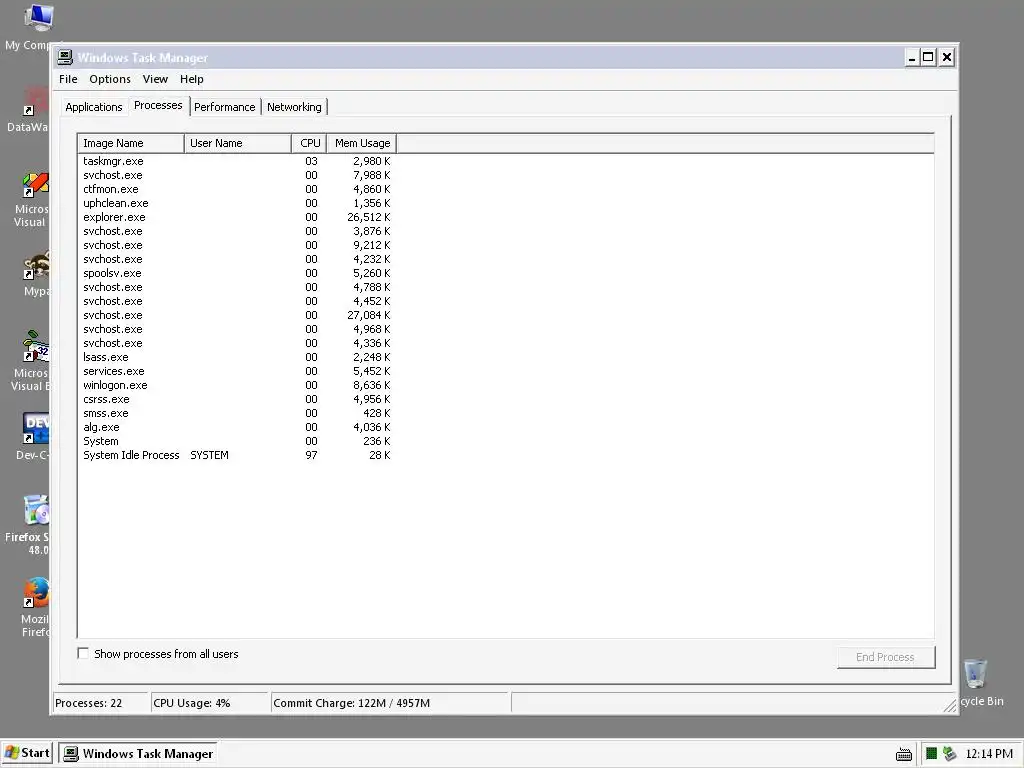
Task: Sort by the Mem Usage column header
Action: point(362,143)
